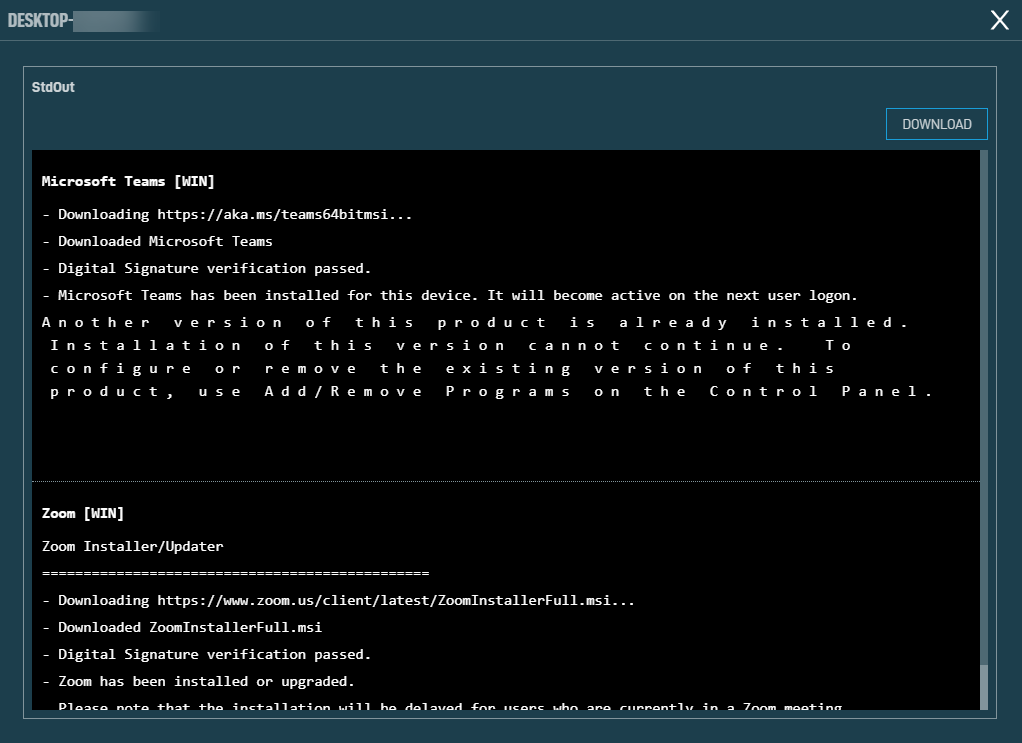Click 'use Add/Remove Programs on the Control Panel' line
The image size is (1022, 743).
point(491,392)
